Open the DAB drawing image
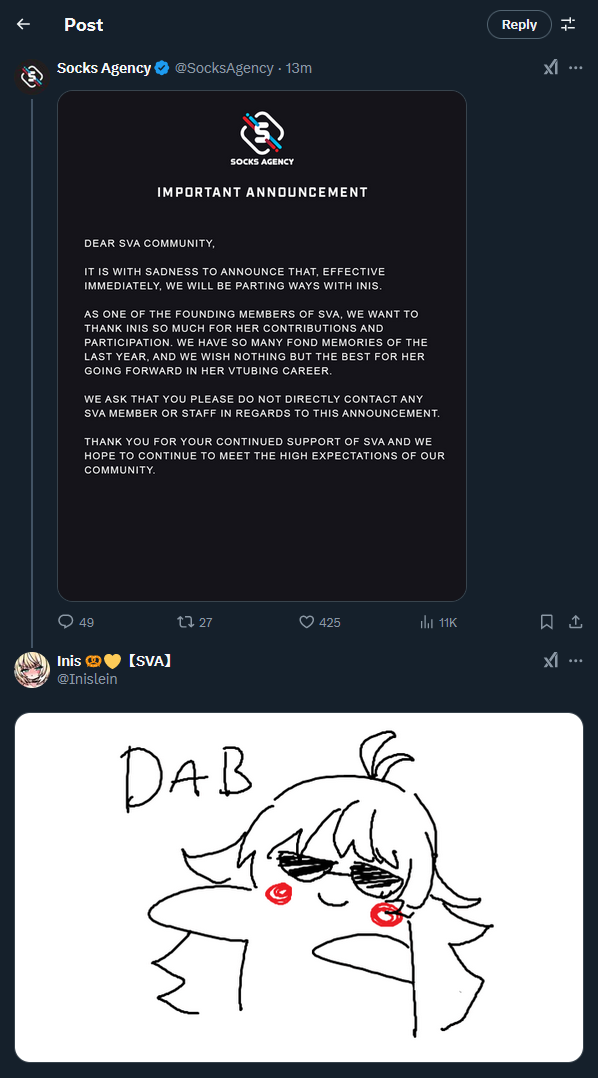 pos(299,887)
